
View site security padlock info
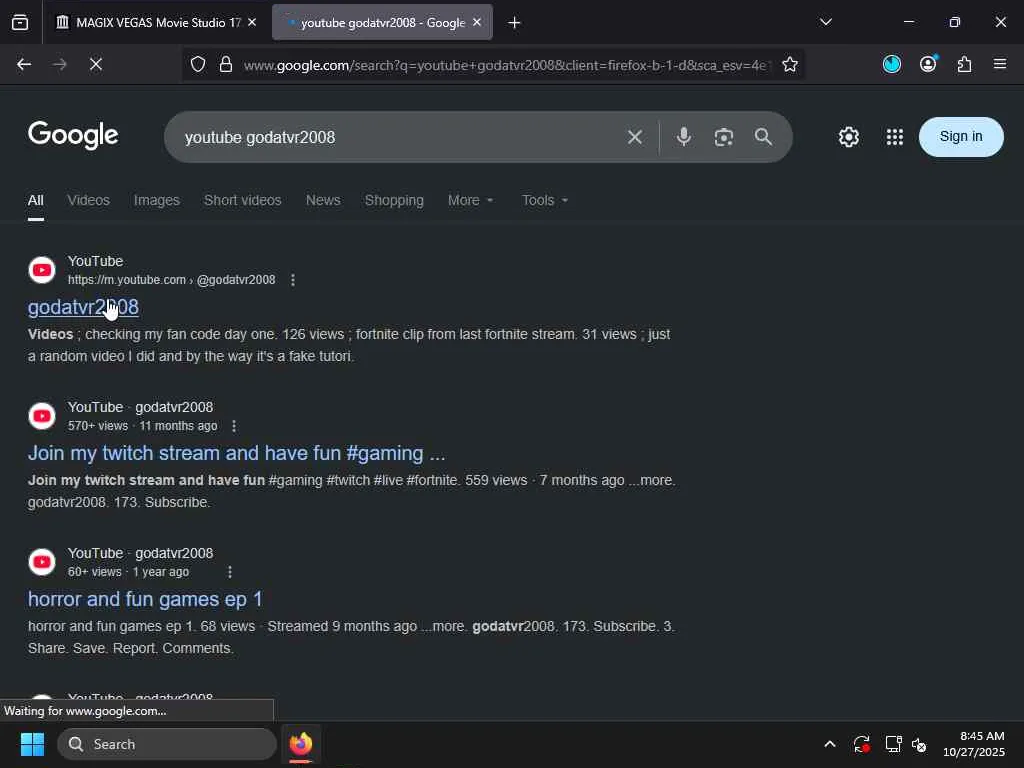[226, 64]
